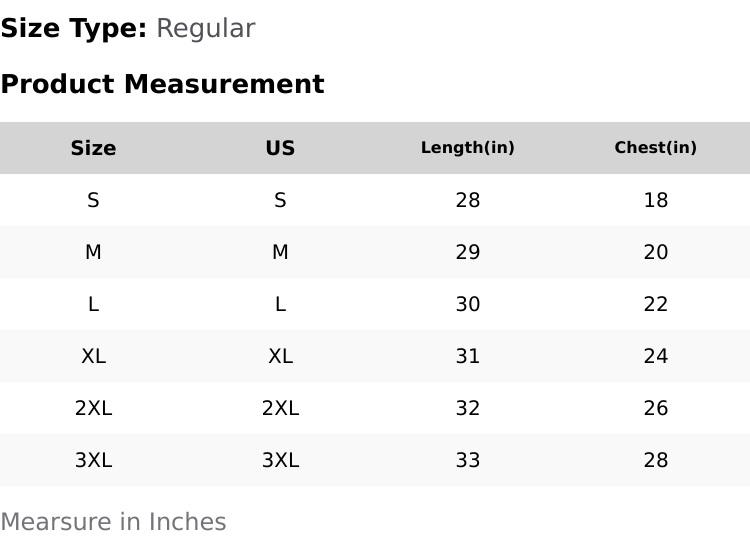
Task: Click the Regular size type value
Action: [x=205, y=28]
